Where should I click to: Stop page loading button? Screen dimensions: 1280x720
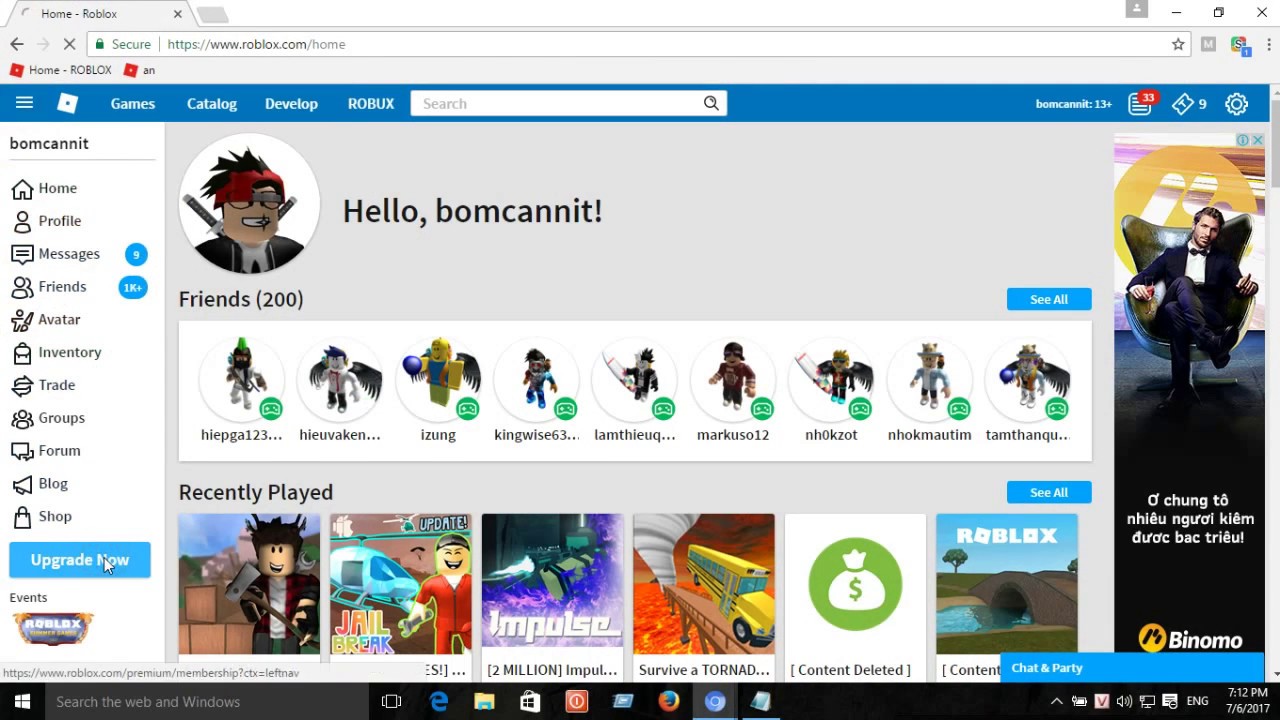(69, 44)
